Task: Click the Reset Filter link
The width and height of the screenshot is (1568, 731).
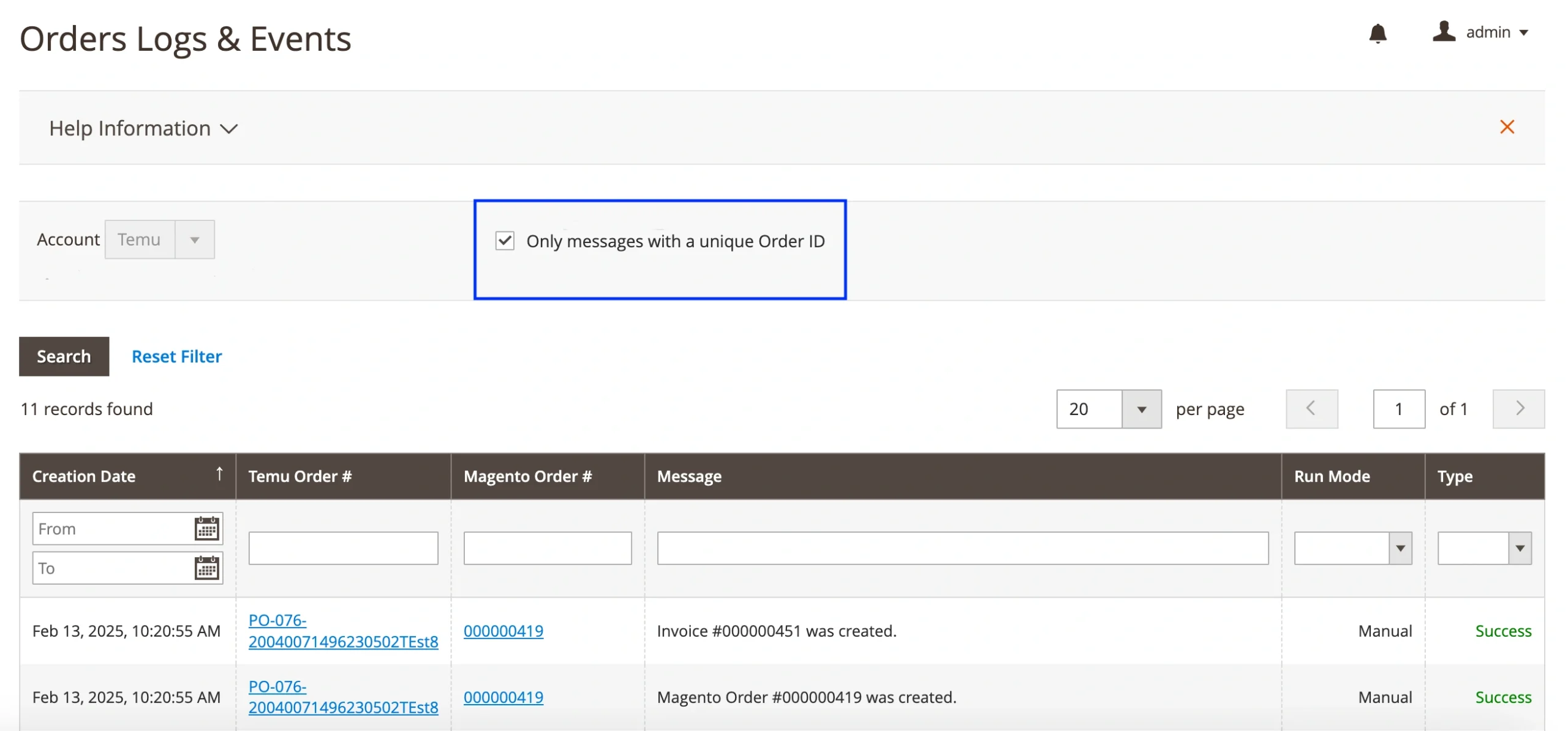Action: (176, 356)
